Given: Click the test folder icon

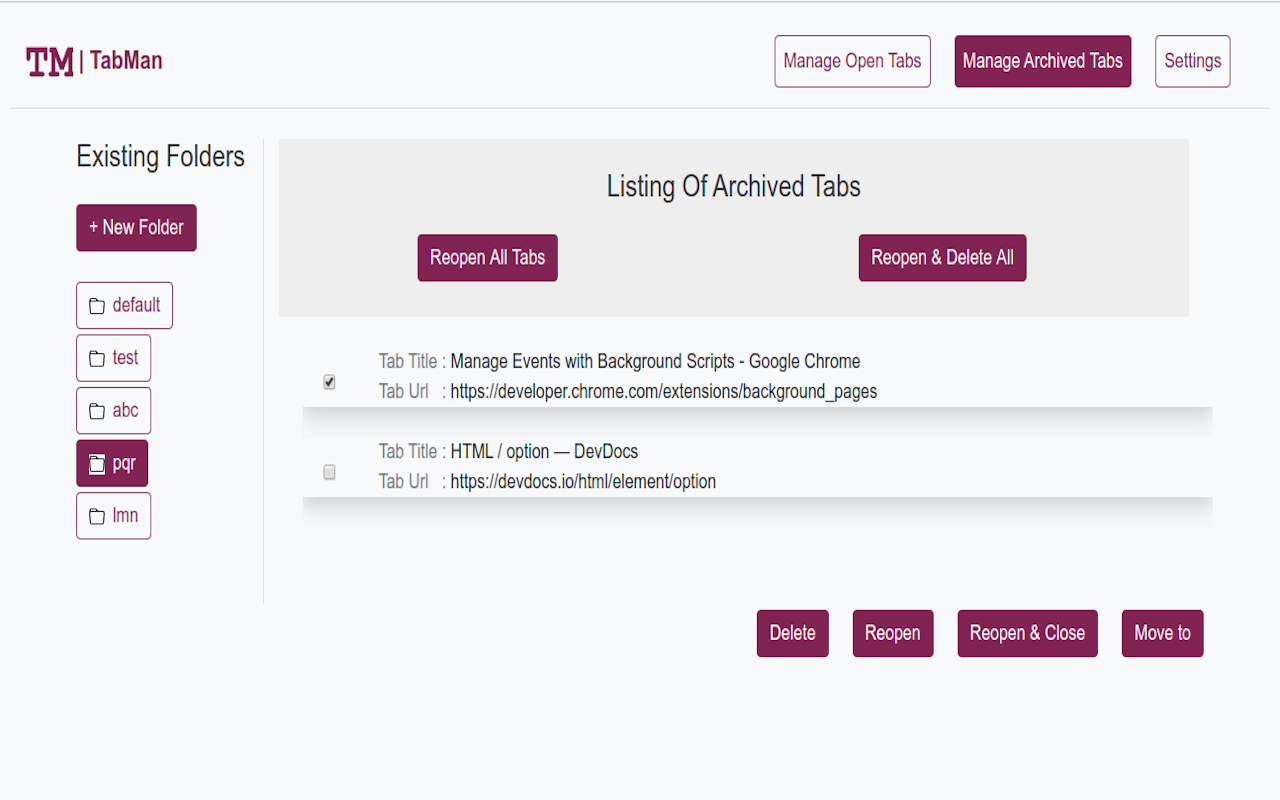Looking at the screenshot, I should pos(97,359).
